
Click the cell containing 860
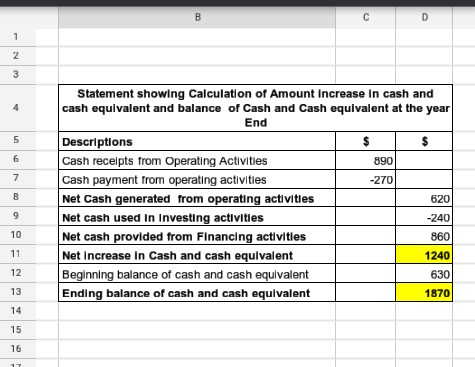[x=424, y=236]
